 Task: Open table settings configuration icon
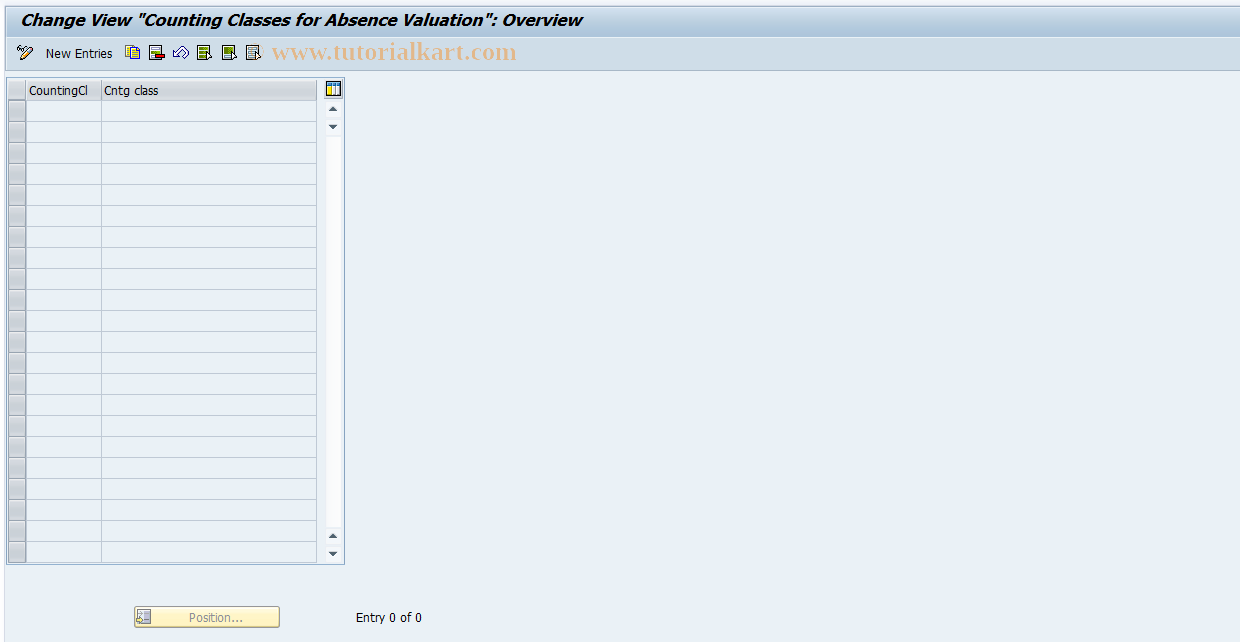[x=333, y=89]
